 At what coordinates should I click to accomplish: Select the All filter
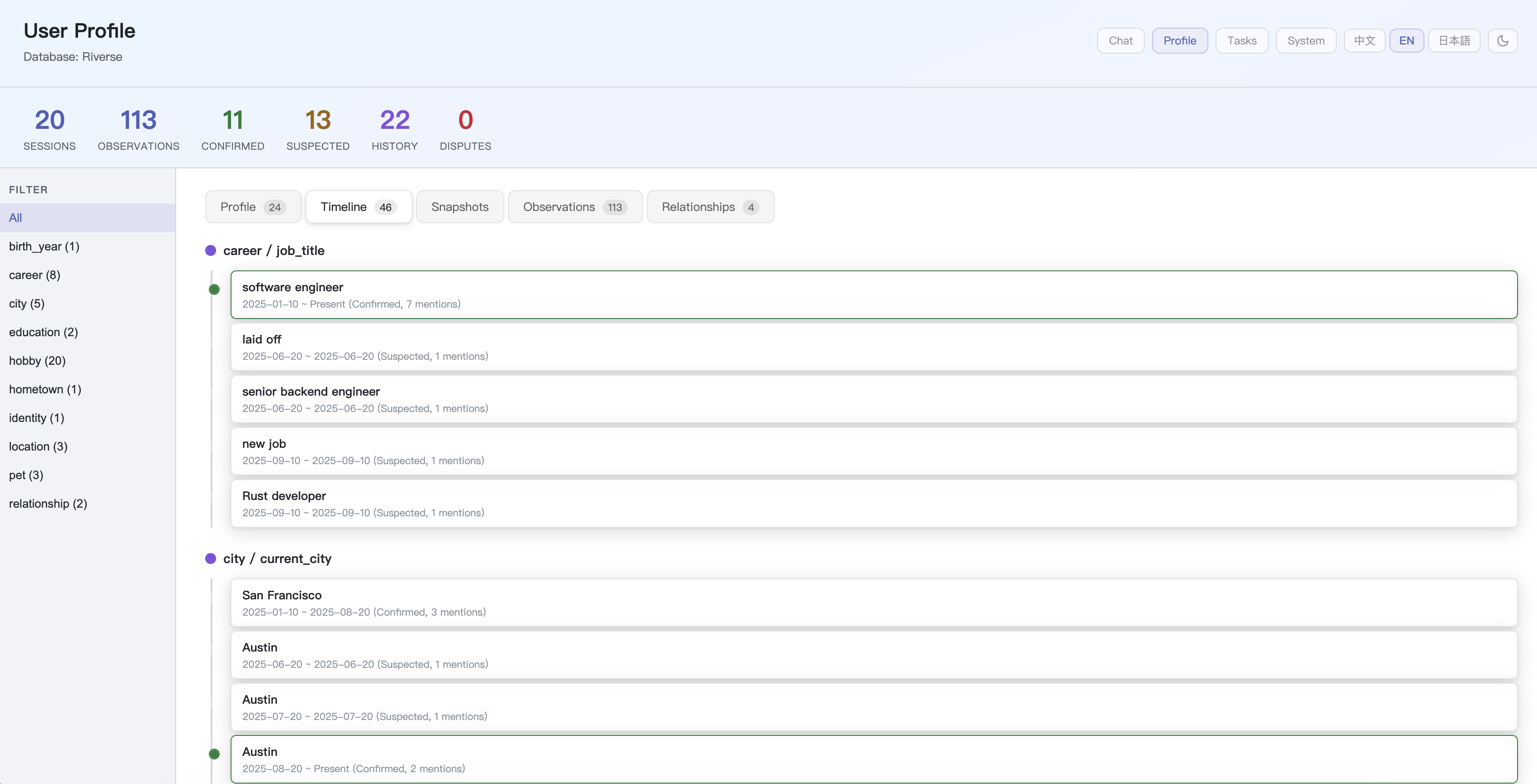pos(15,218)
